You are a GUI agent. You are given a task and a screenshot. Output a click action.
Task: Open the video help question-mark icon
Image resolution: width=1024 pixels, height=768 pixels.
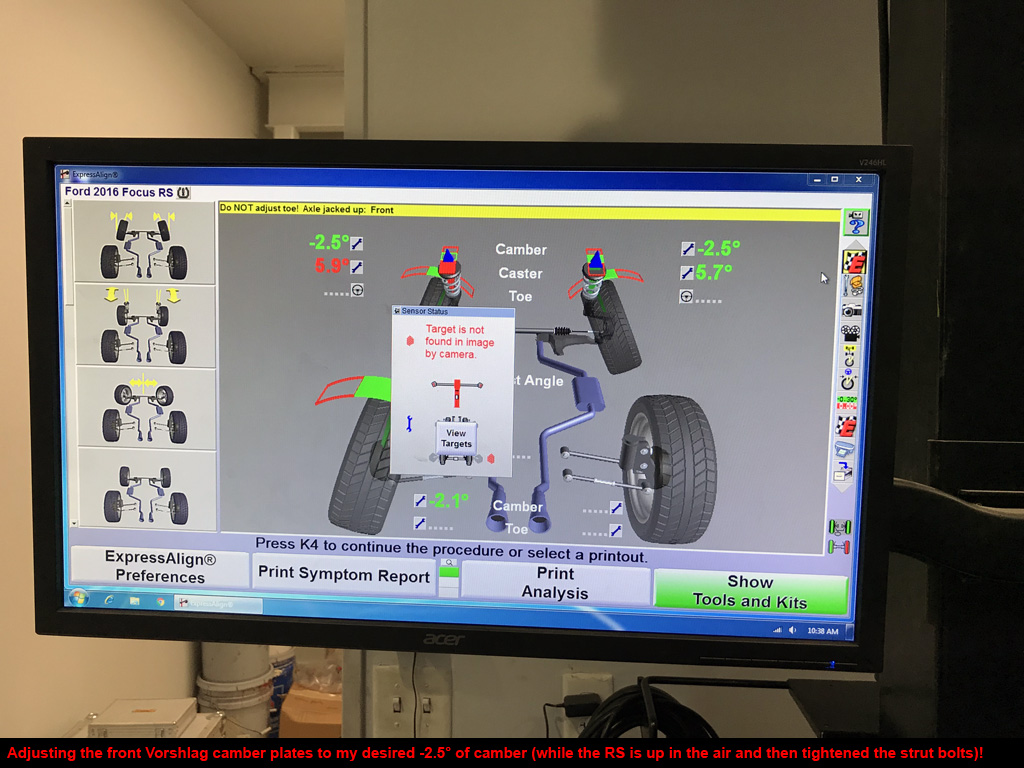pyautogui.click(x=856, y=221)
